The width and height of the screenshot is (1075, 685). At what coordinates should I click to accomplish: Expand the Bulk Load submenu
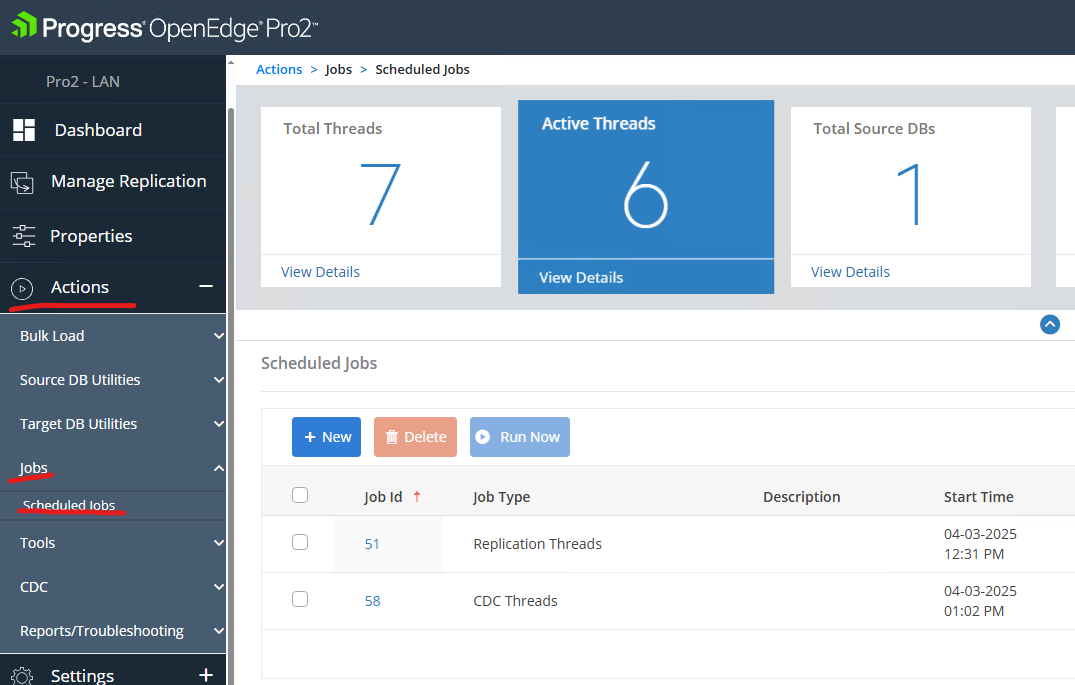218,336
